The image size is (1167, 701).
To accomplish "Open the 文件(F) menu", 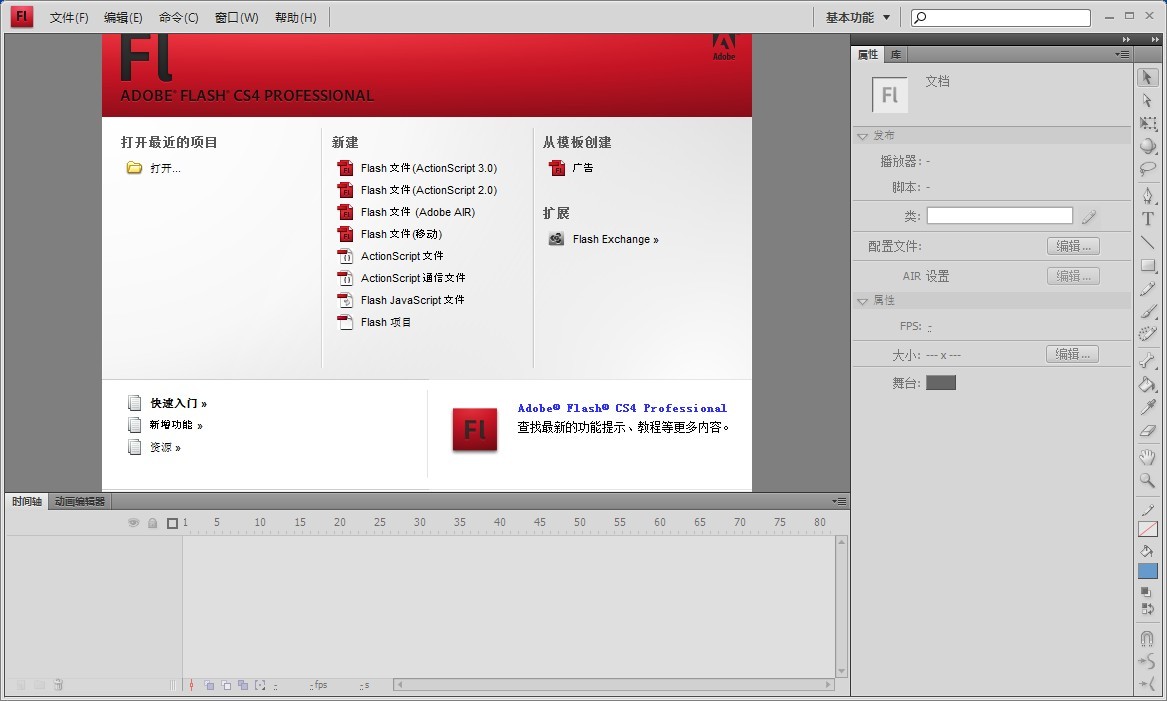I will tap(69, 17).
